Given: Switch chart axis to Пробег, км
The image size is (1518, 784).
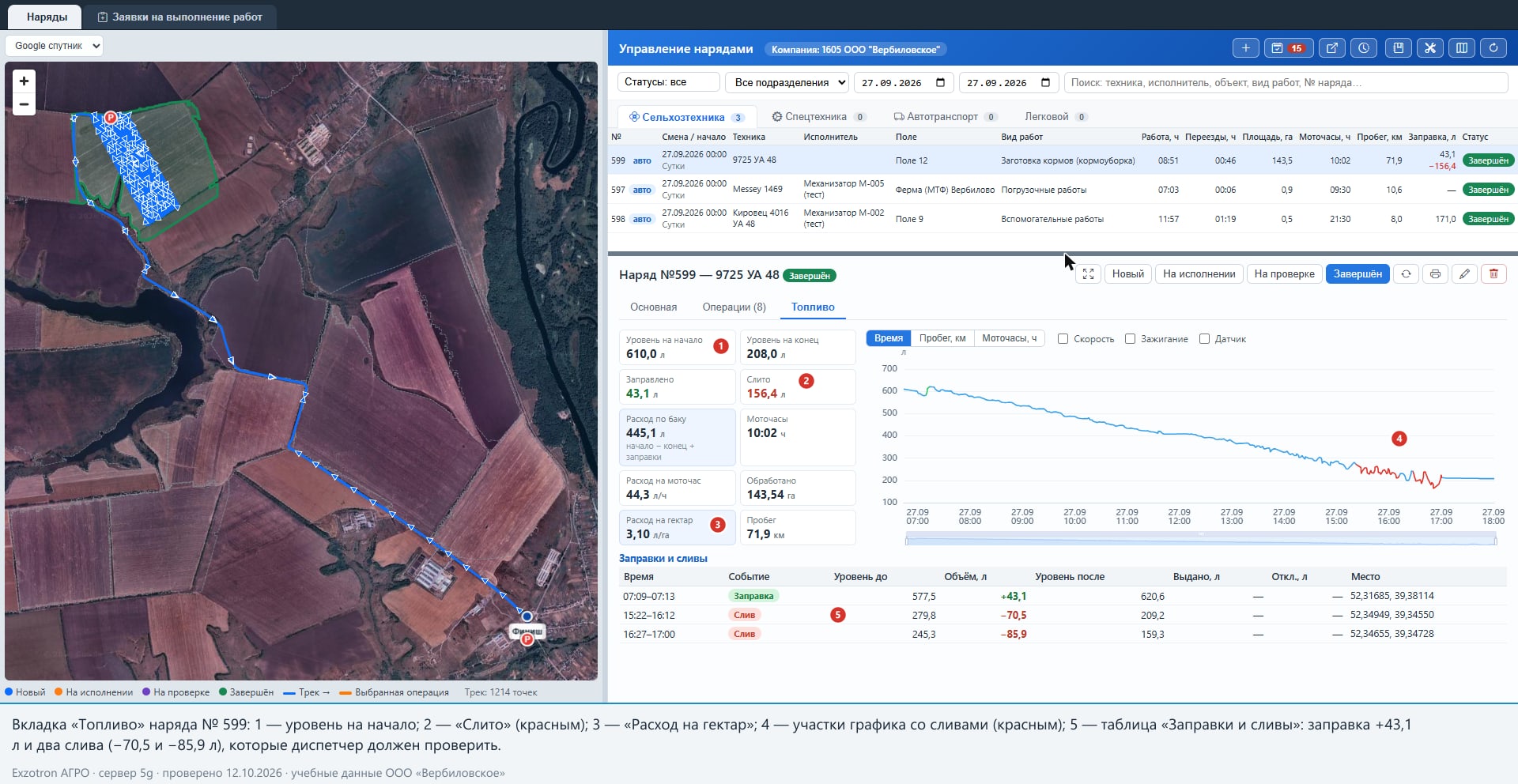Looking at the screenshot, I should click(x=942, y=338).
